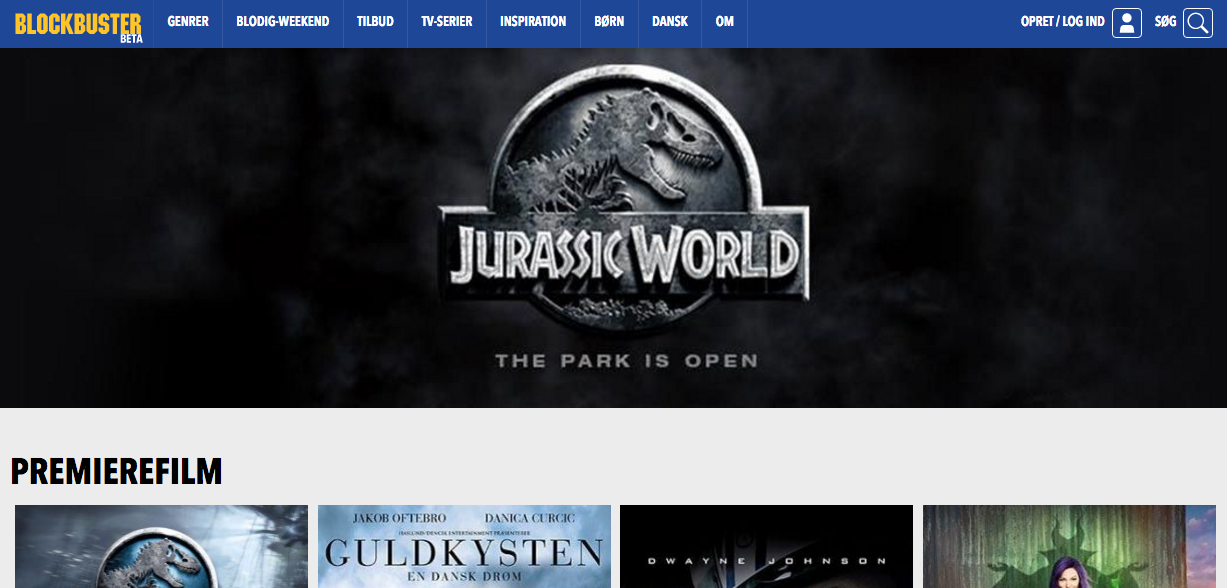
Task: Open the Om page
Action: (725, 22)
